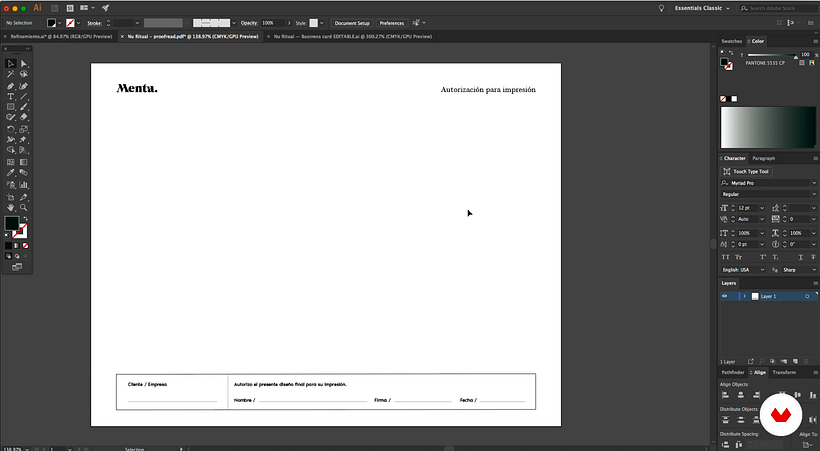Select the Pen tool
The height and width of the screenshot is (451, 820).
point(10,86)
